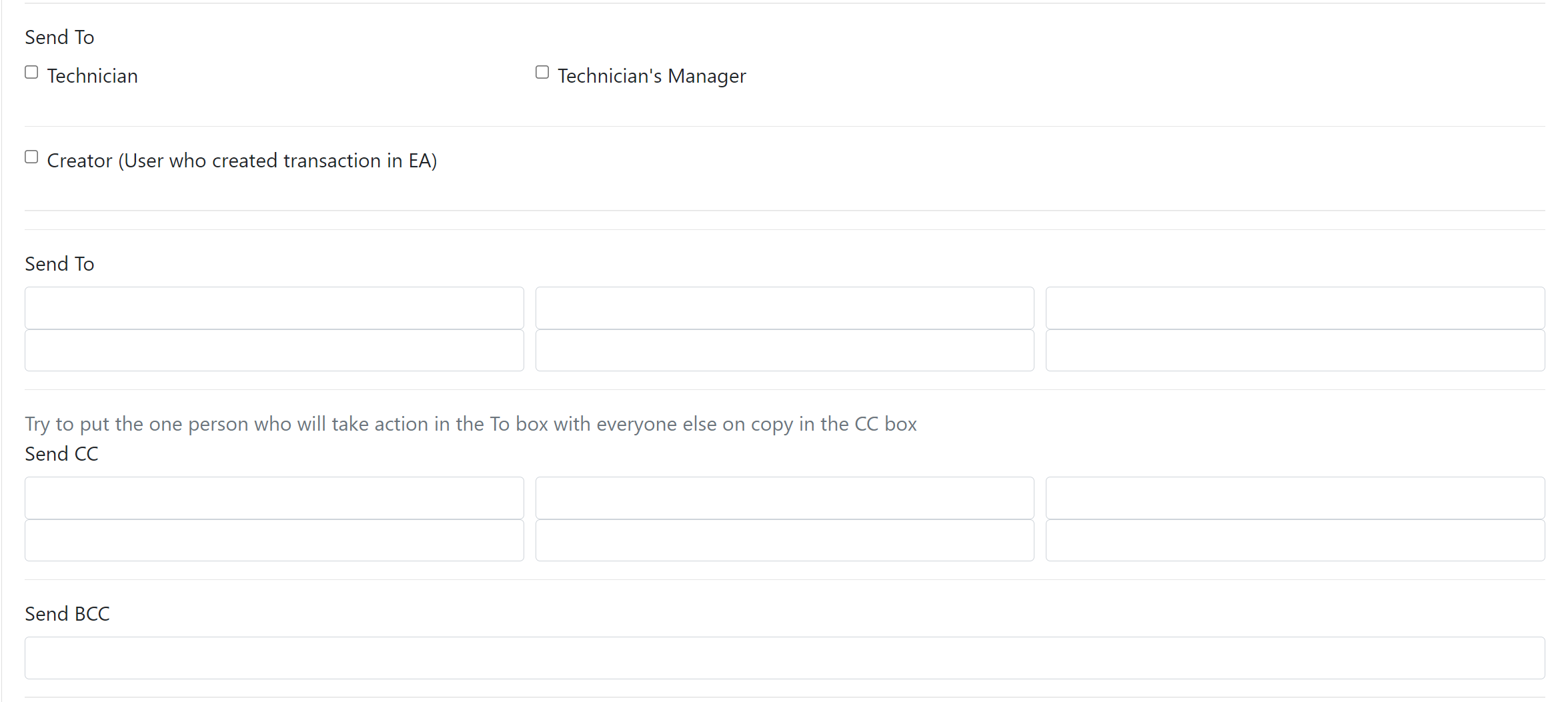The image size is (1568, 702).
Task: Select the bottom-right Send To input field
Action: tap(1295, 350)
